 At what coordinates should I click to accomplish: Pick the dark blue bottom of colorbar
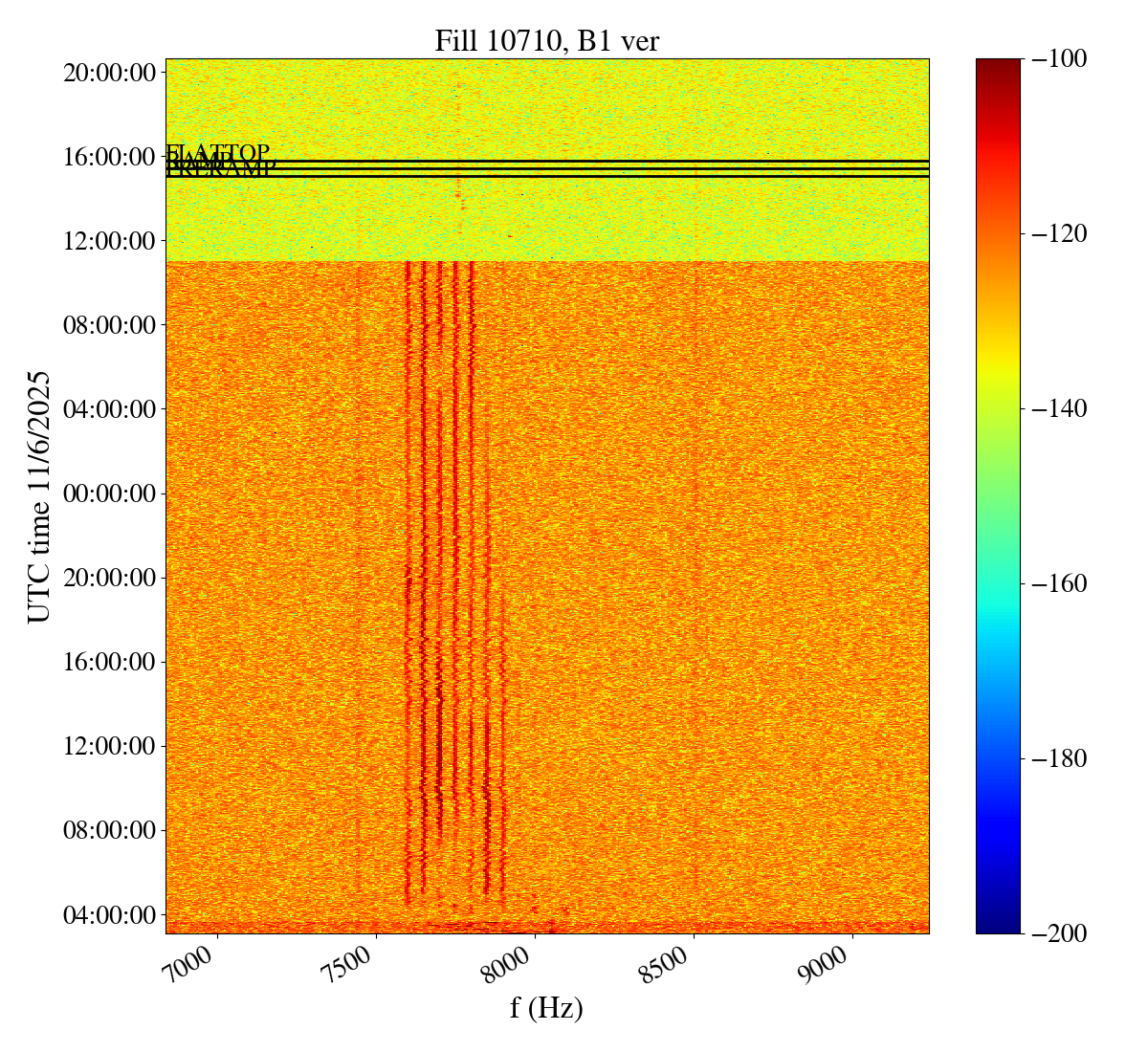[998, 926]
